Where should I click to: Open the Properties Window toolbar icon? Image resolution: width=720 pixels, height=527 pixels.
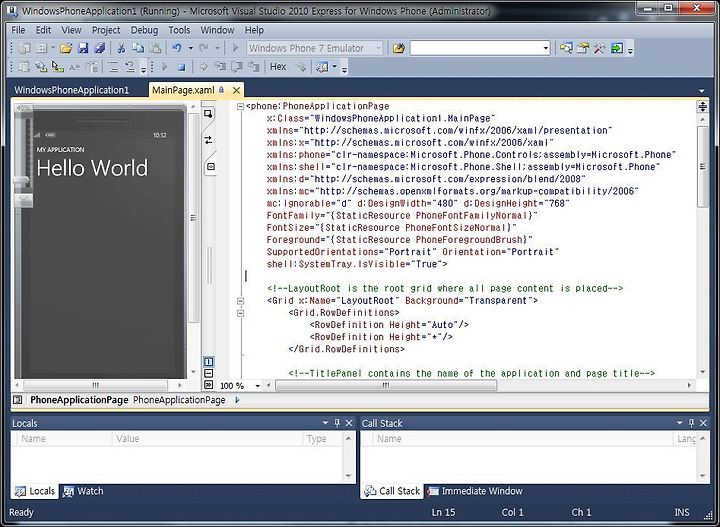tap(583, 48)
